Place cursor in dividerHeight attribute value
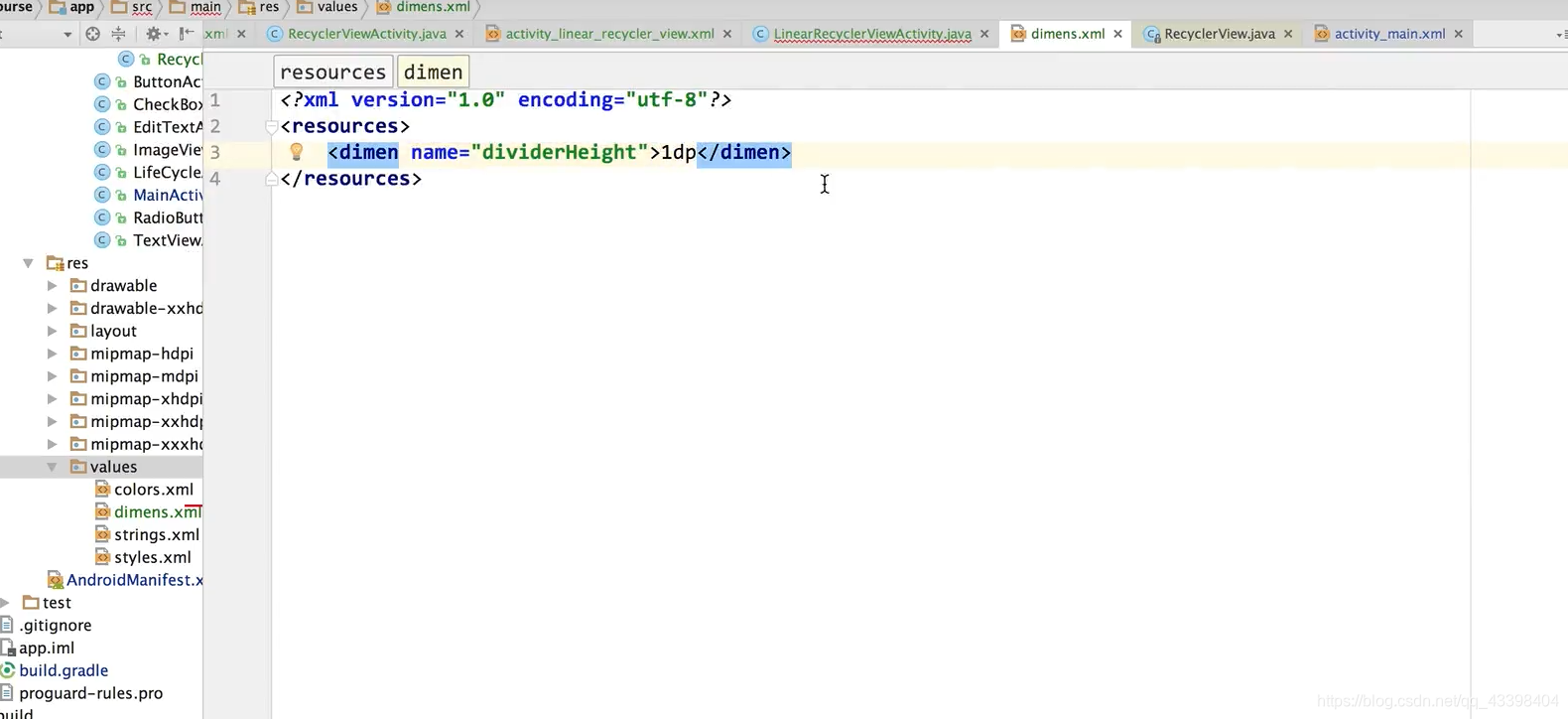This screenshot has width=1568, height=719. tap(559, 152)
